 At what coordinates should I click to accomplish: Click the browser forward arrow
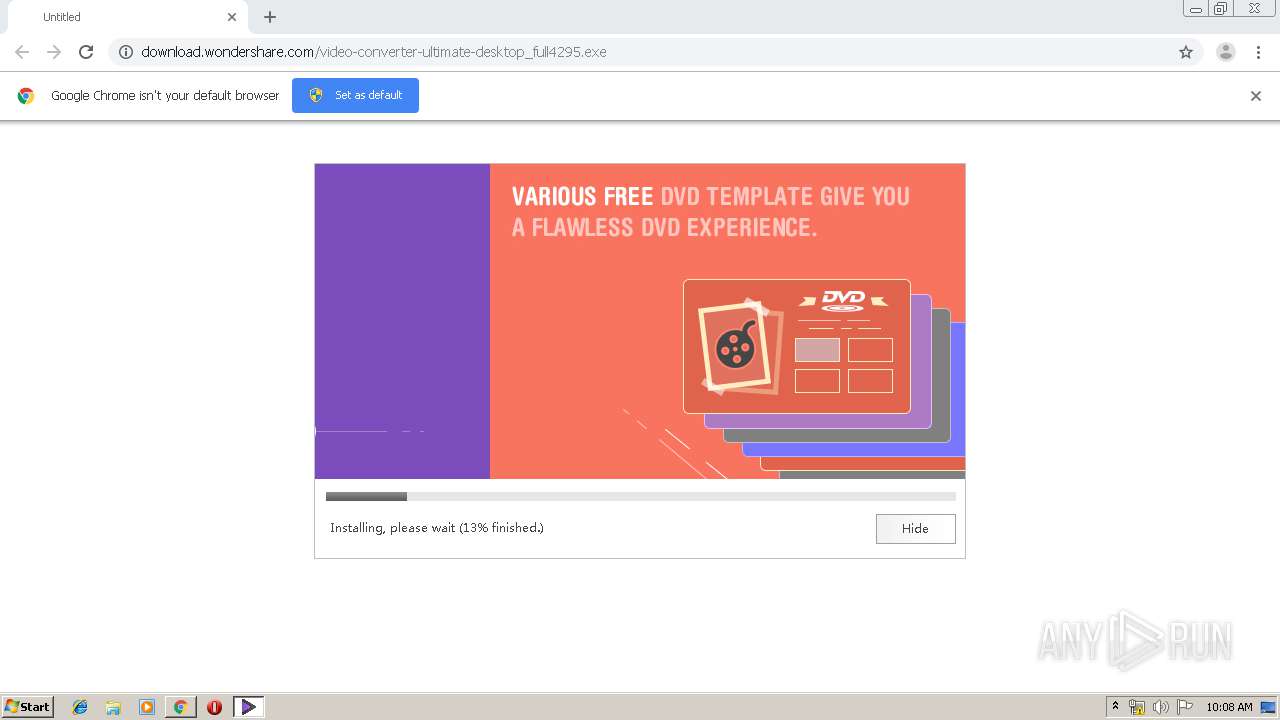pos(54,52)
